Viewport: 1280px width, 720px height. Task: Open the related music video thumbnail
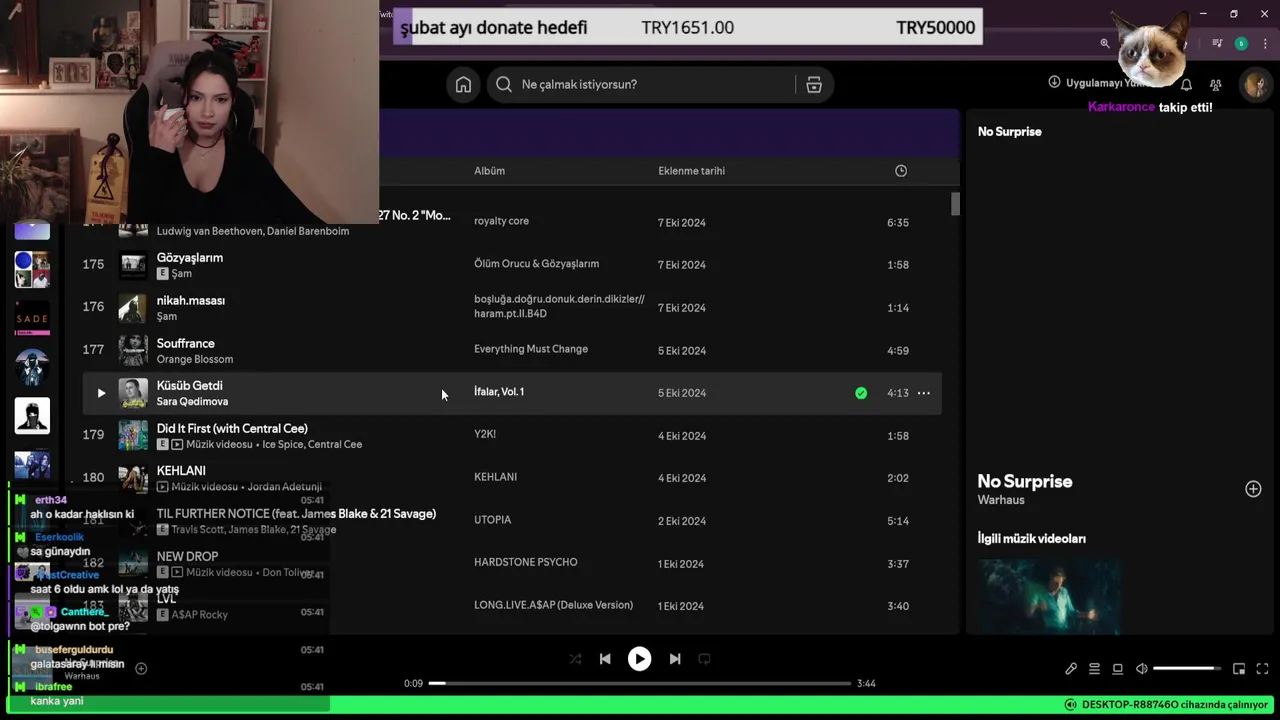tap(1048, 596)
